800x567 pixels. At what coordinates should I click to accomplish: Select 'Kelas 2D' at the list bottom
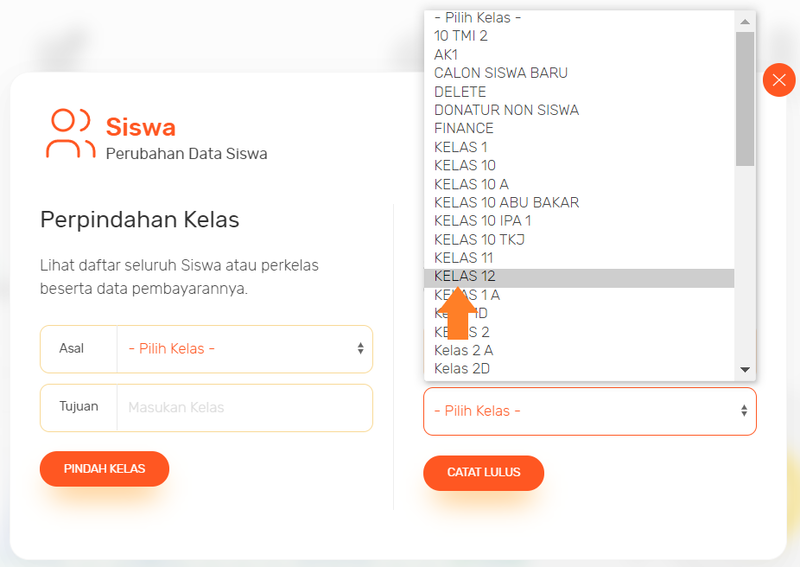click(x=579, y=369)
